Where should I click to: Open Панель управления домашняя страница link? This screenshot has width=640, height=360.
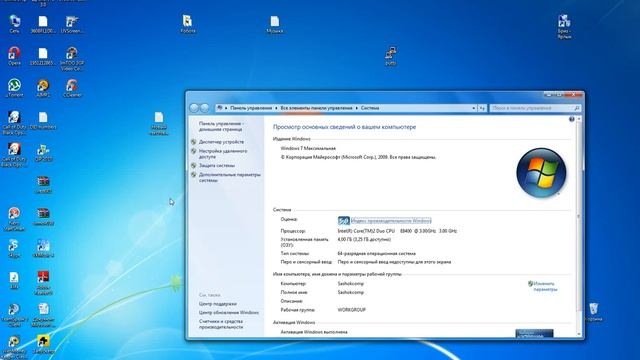(221, 126)
